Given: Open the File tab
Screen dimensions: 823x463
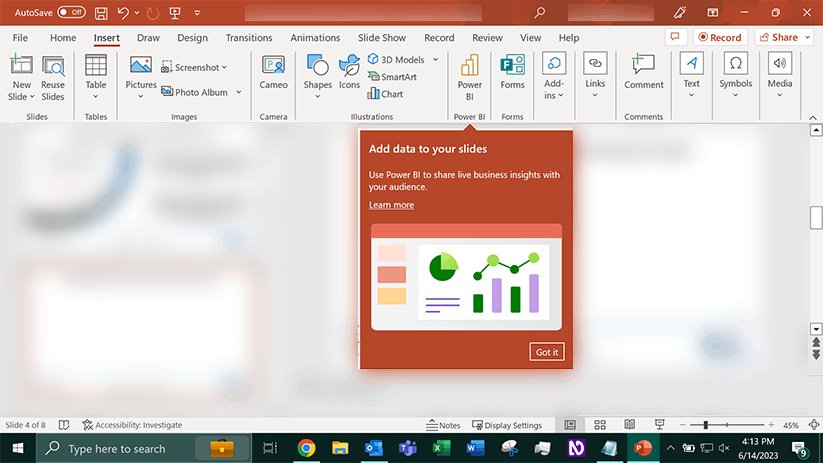Looking at the screenshot, I should click(20, 38).
